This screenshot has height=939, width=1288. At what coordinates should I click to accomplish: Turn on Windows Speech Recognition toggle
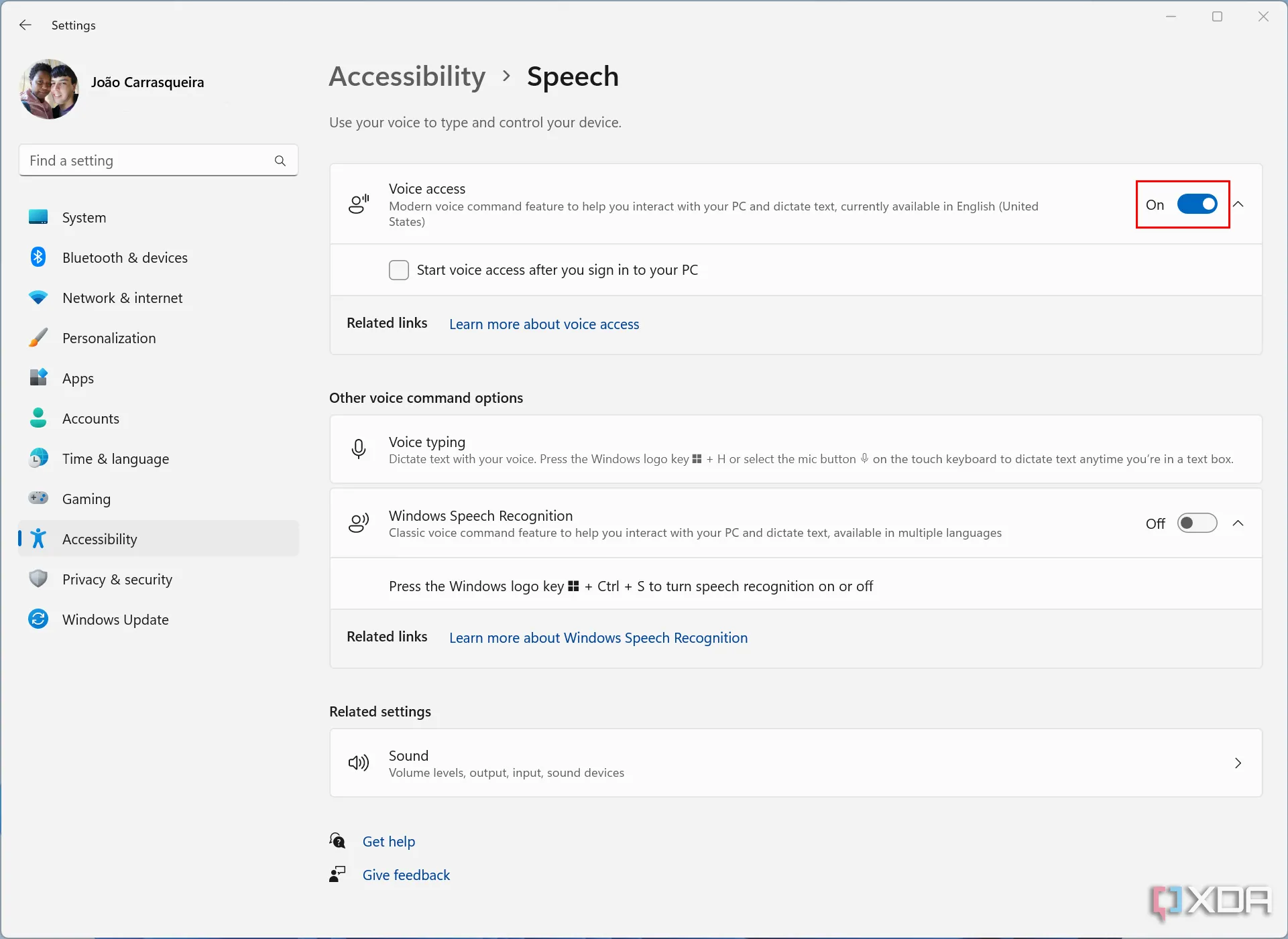tap(1197, 523)
